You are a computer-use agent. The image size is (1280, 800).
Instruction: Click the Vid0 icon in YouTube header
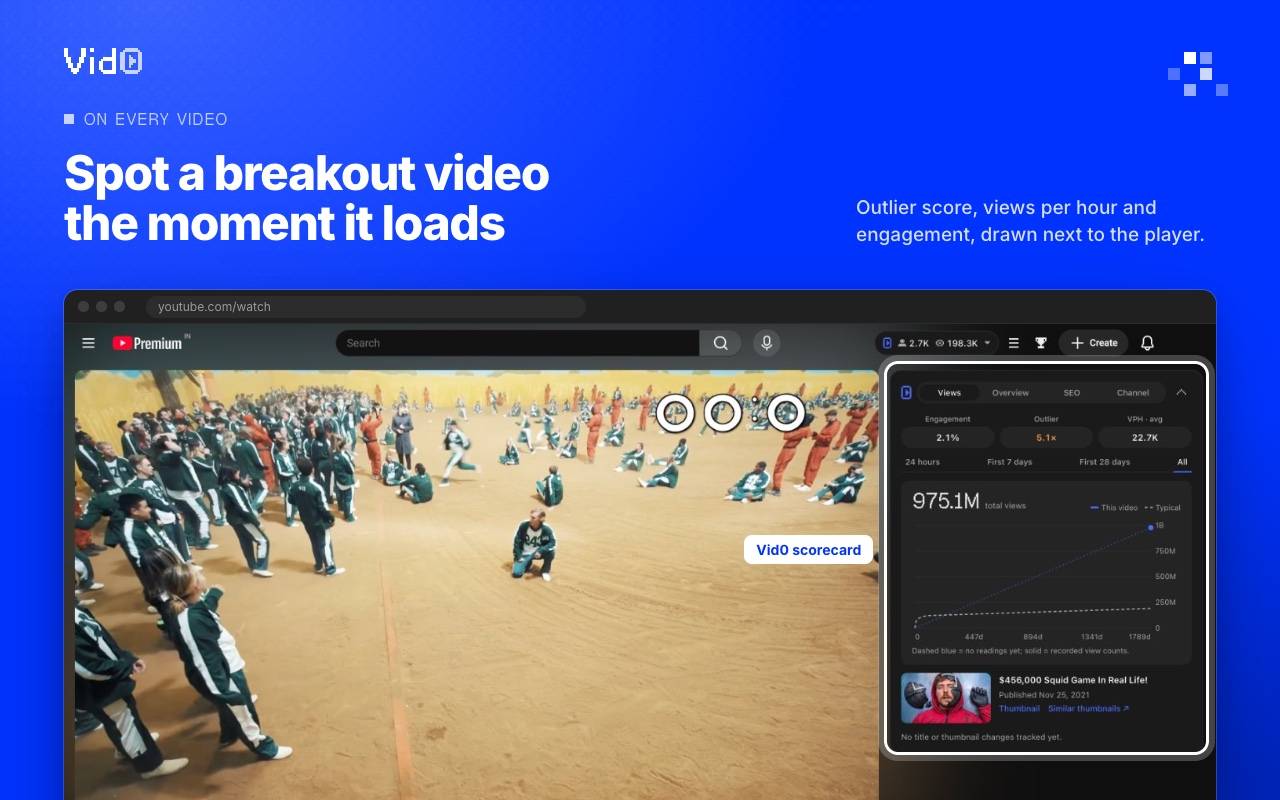pyautogui.click(x=887, y=343)
